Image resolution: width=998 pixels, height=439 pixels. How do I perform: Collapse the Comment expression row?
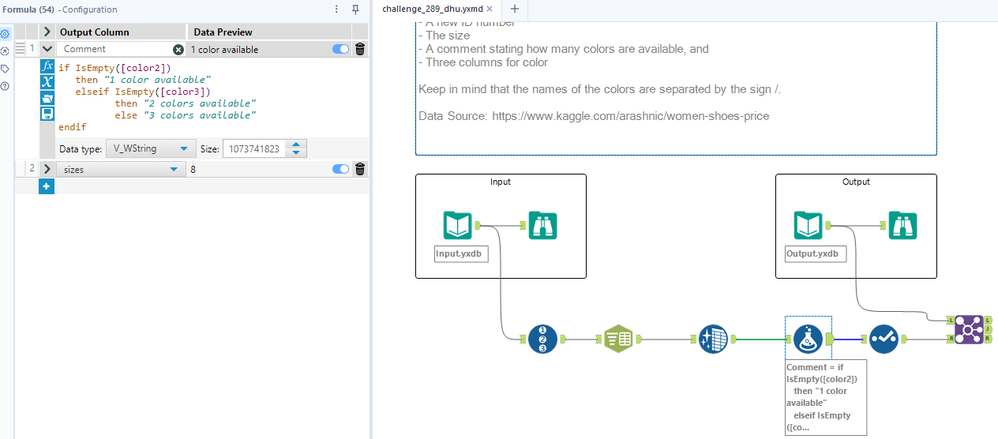[x=46, y=49]
